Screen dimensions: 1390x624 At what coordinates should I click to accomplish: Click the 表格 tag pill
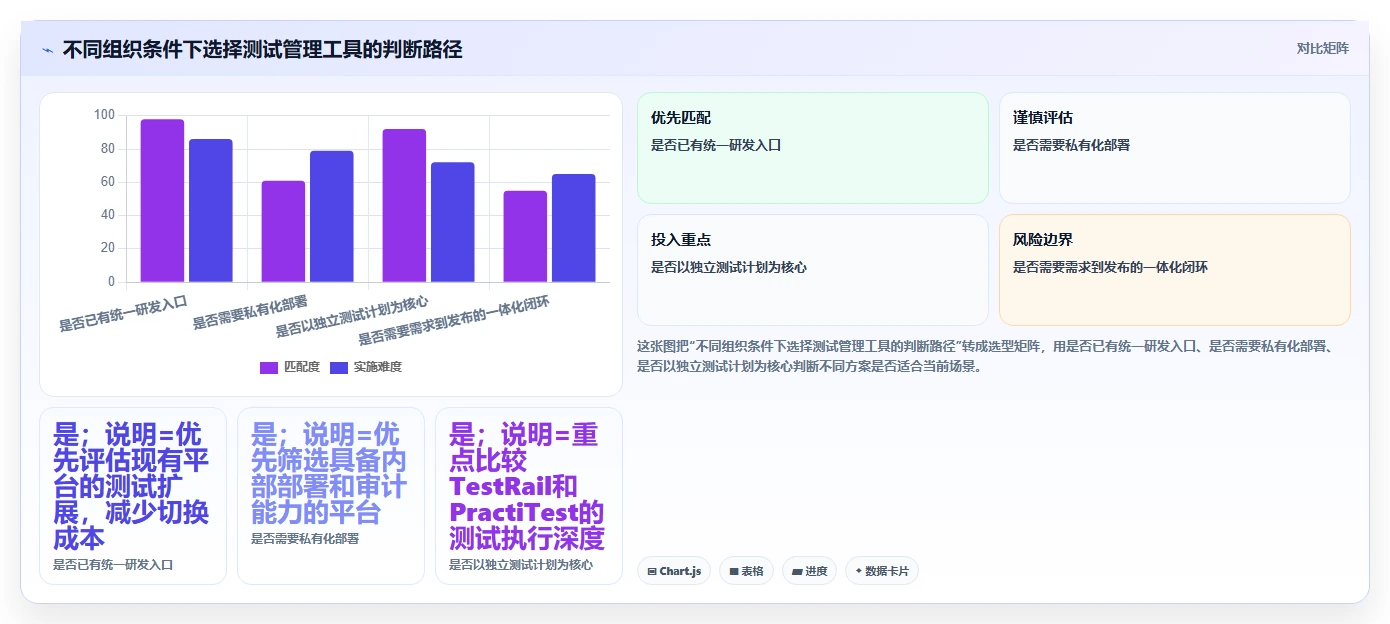pyautogui.click(x=746, y=571)
